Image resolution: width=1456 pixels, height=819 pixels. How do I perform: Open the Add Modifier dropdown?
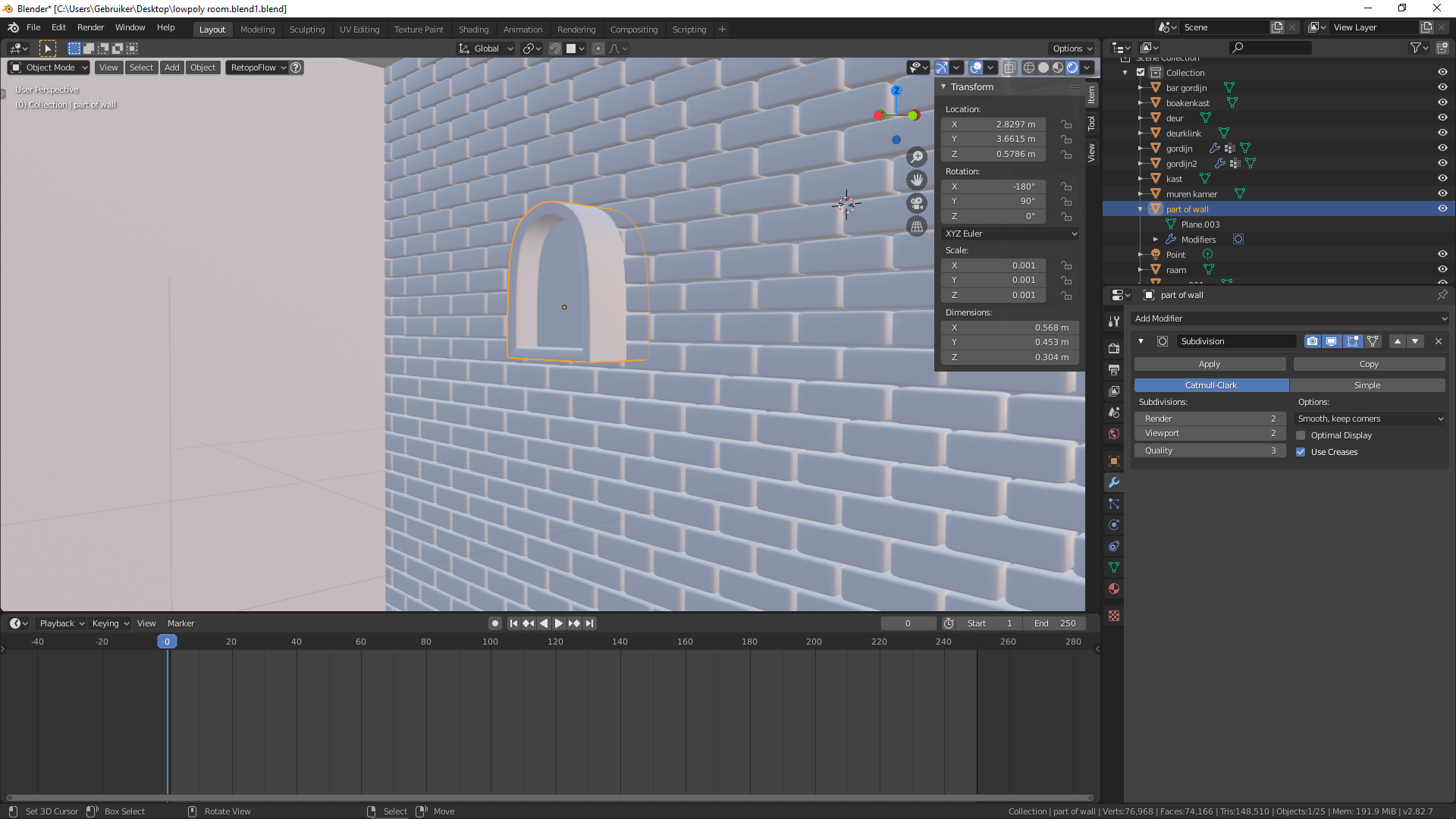point(1290,318)
